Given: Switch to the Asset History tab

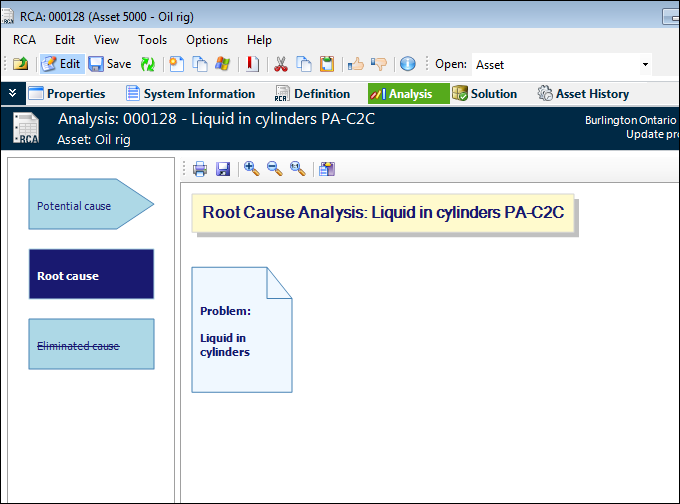Looking at the screenshot, I should [x=583, y=94].
